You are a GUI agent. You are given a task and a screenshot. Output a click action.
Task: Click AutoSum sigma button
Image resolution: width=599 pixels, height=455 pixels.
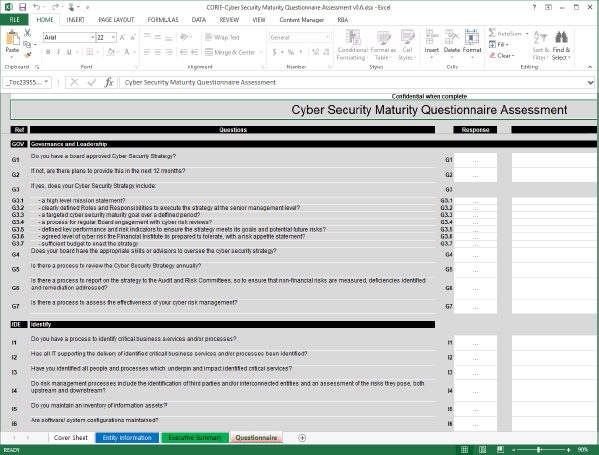coord(505,33)
